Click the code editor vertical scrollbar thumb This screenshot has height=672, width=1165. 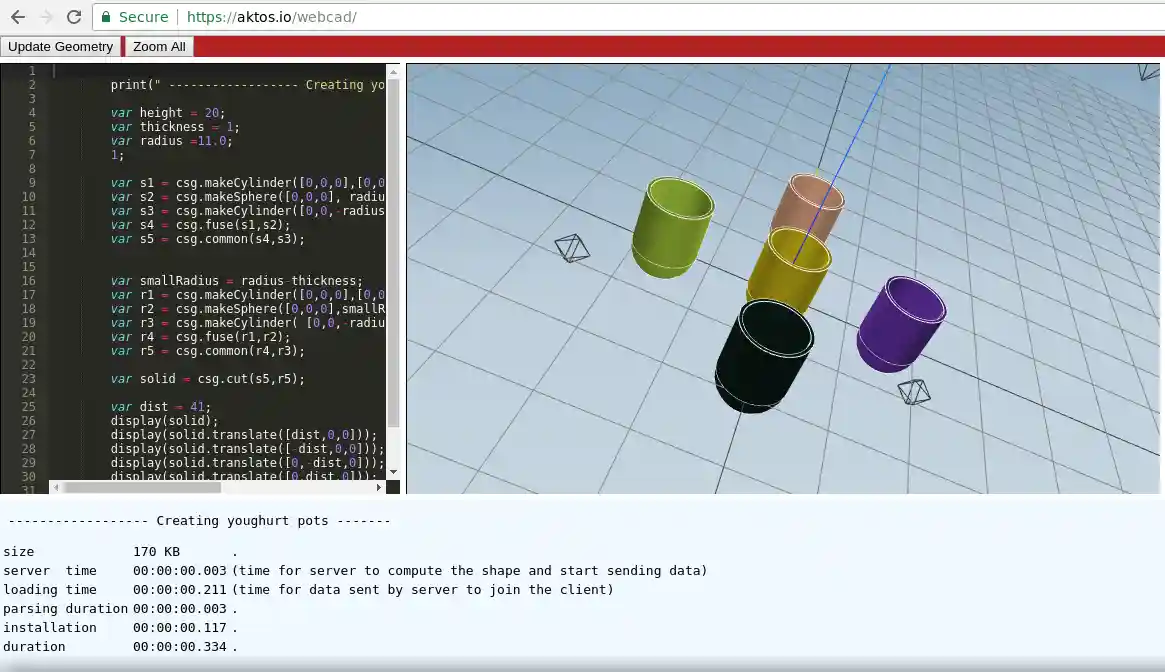point(393,250)
